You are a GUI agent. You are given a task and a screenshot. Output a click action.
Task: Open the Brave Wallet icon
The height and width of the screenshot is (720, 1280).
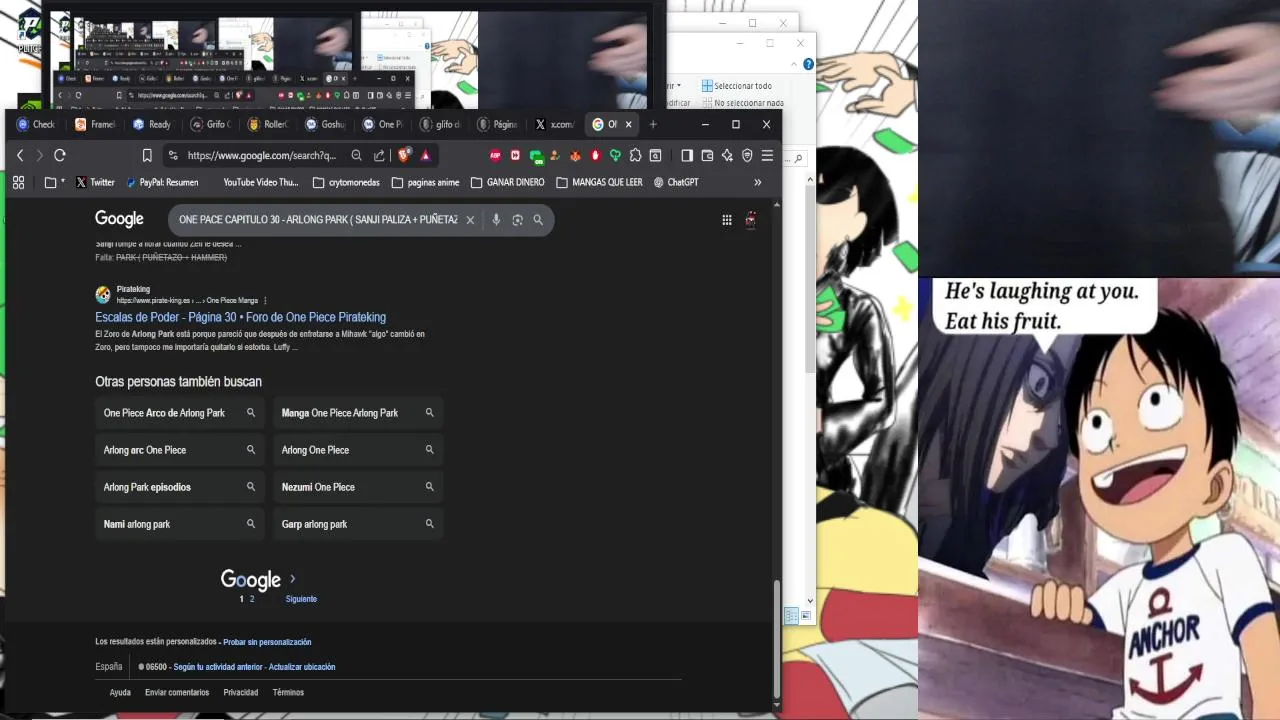707,155
